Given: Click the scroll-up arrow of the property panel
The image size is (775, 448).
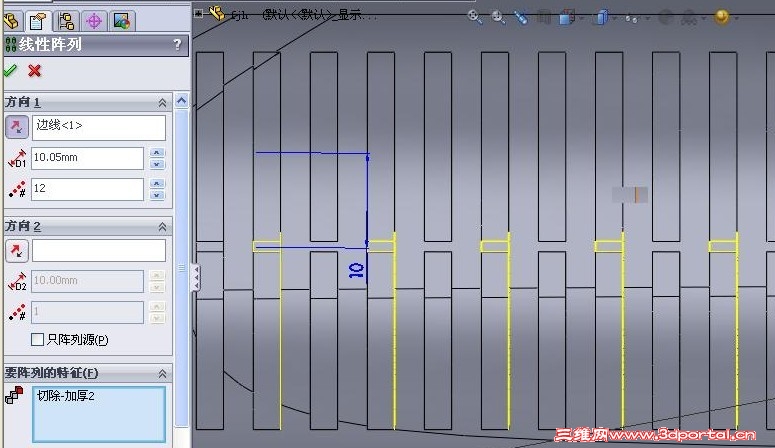Looking at the screenshot, I should point(181,101).
